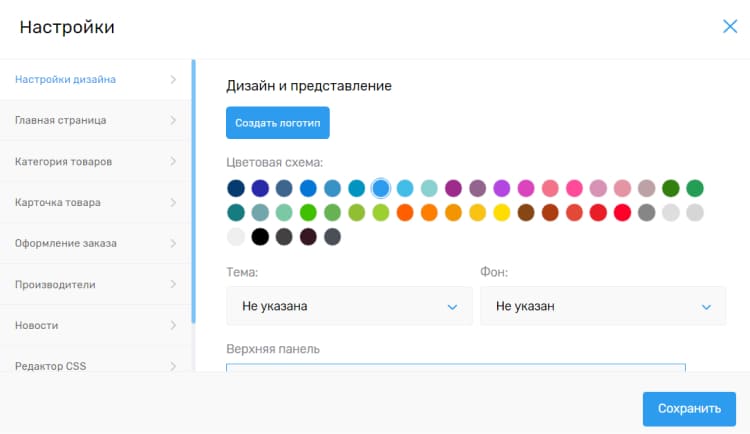Select Карточка товара in the sidebar
Viewport: 750px width, 434px height.
(96, 202)
